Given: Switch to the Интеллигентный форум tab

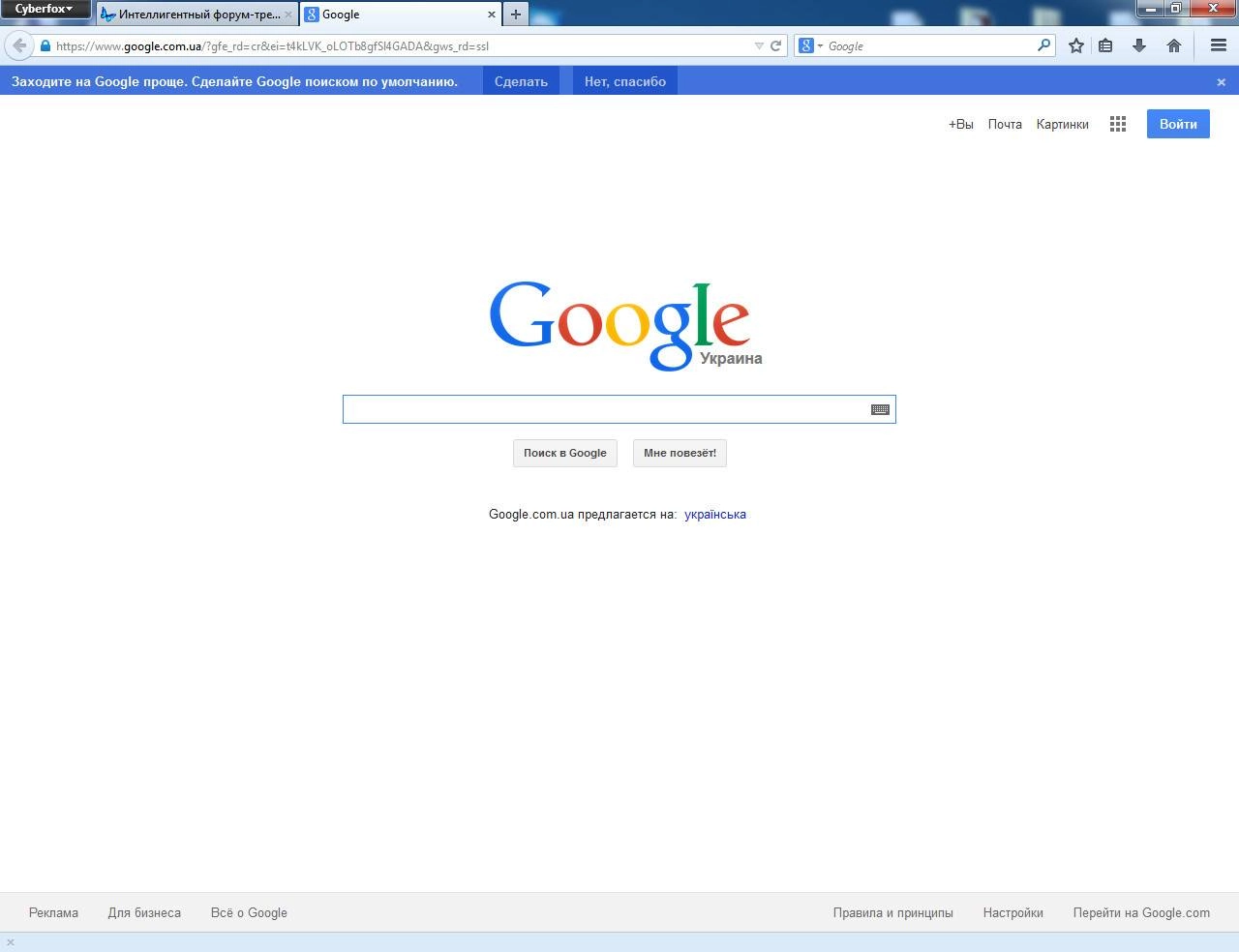Looking at the screenshot, I should pyautogui.click(x=196, y=15).
